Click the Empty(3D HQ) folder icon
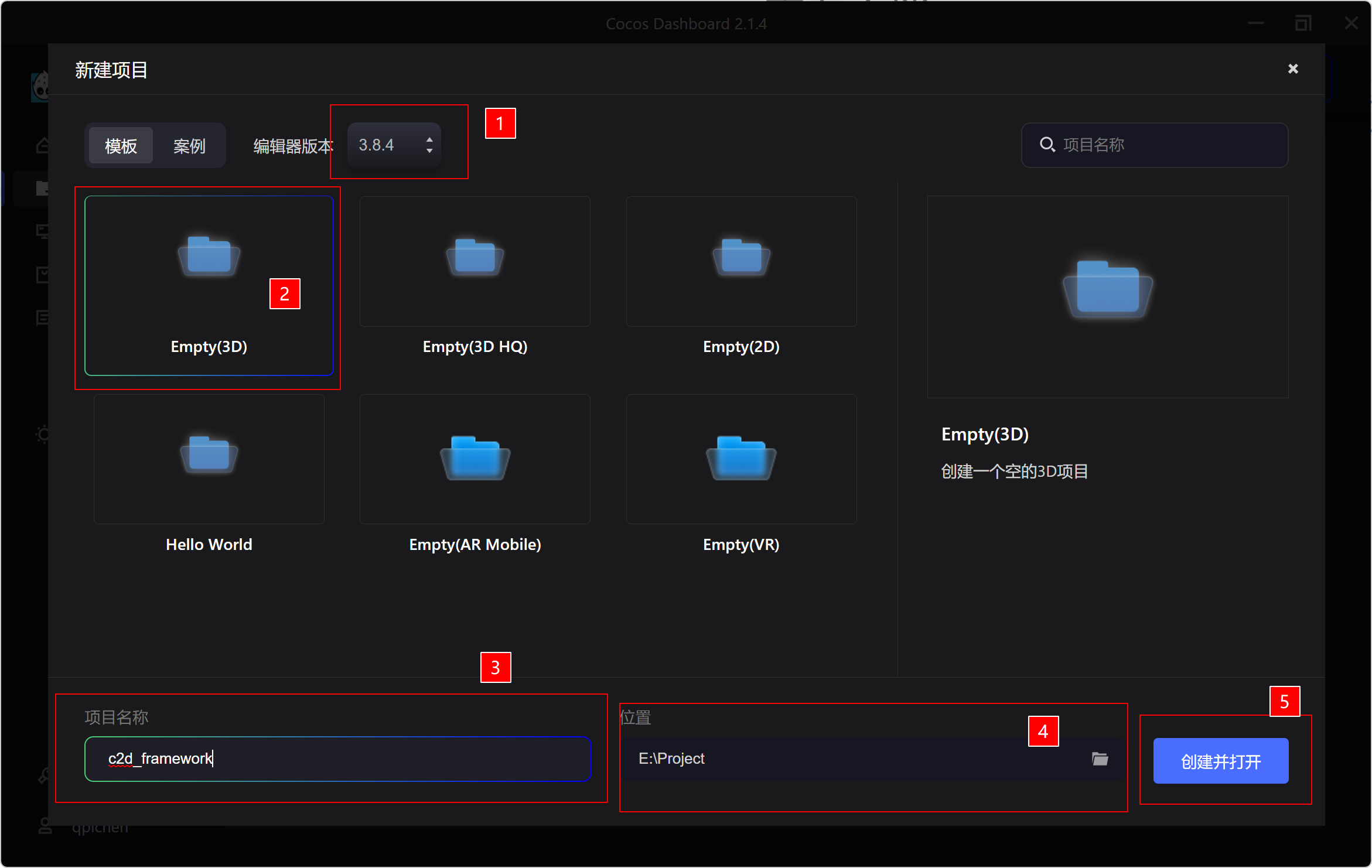 [x=475, y=257]
